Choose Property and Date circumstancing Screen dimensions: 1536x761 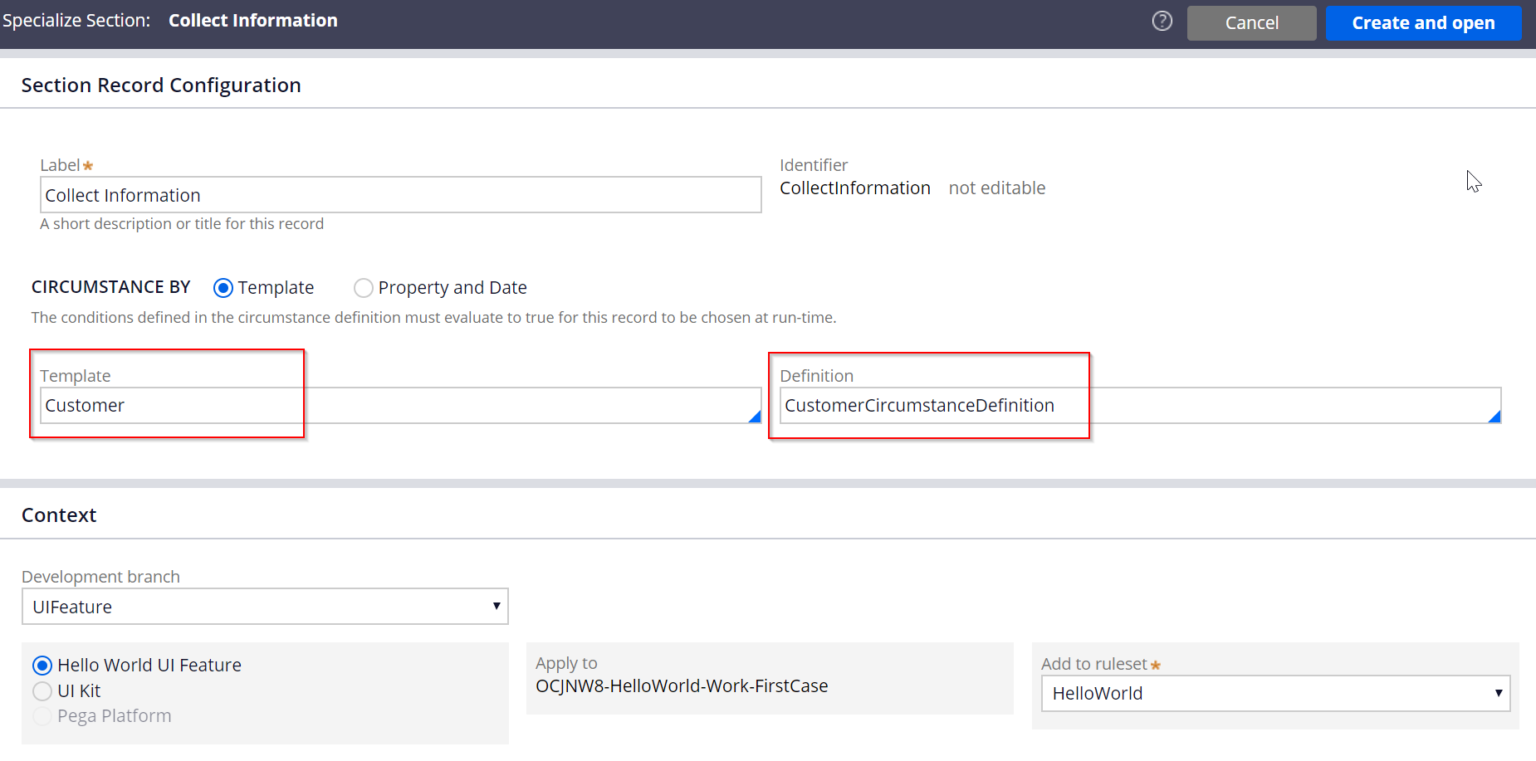click(x=363, y=288)
